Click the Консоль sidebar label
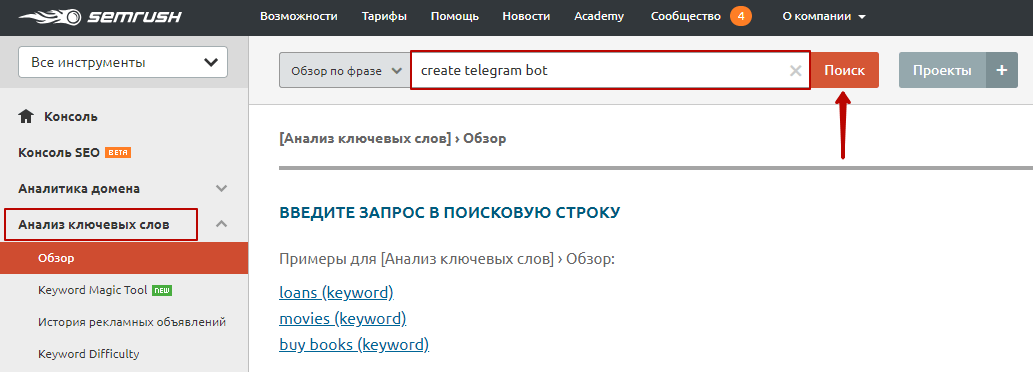 pyautogui.click(x=71, y=117)
